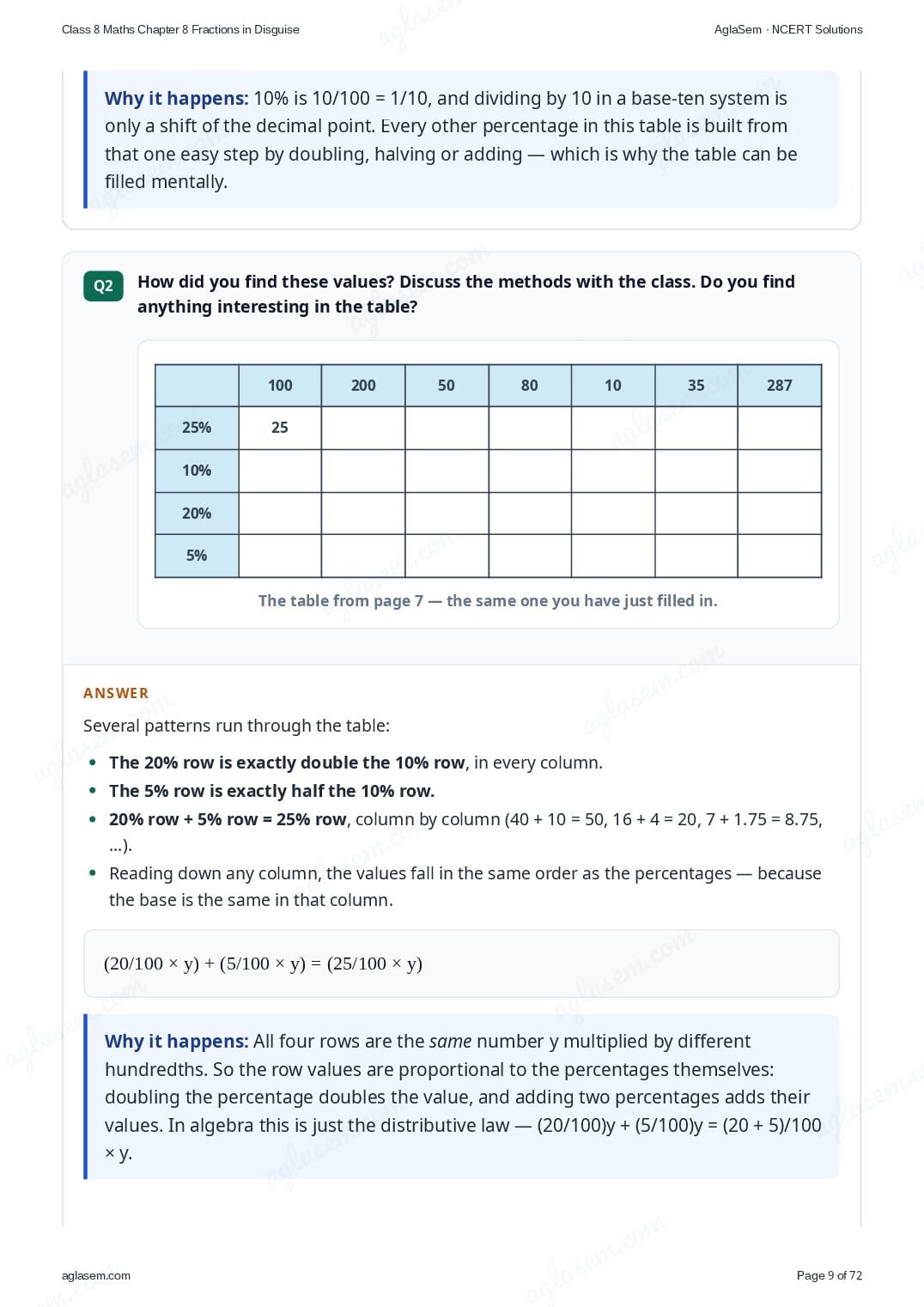Click the 10% row header cell
924x1307 pixels.
pos(197,471)
